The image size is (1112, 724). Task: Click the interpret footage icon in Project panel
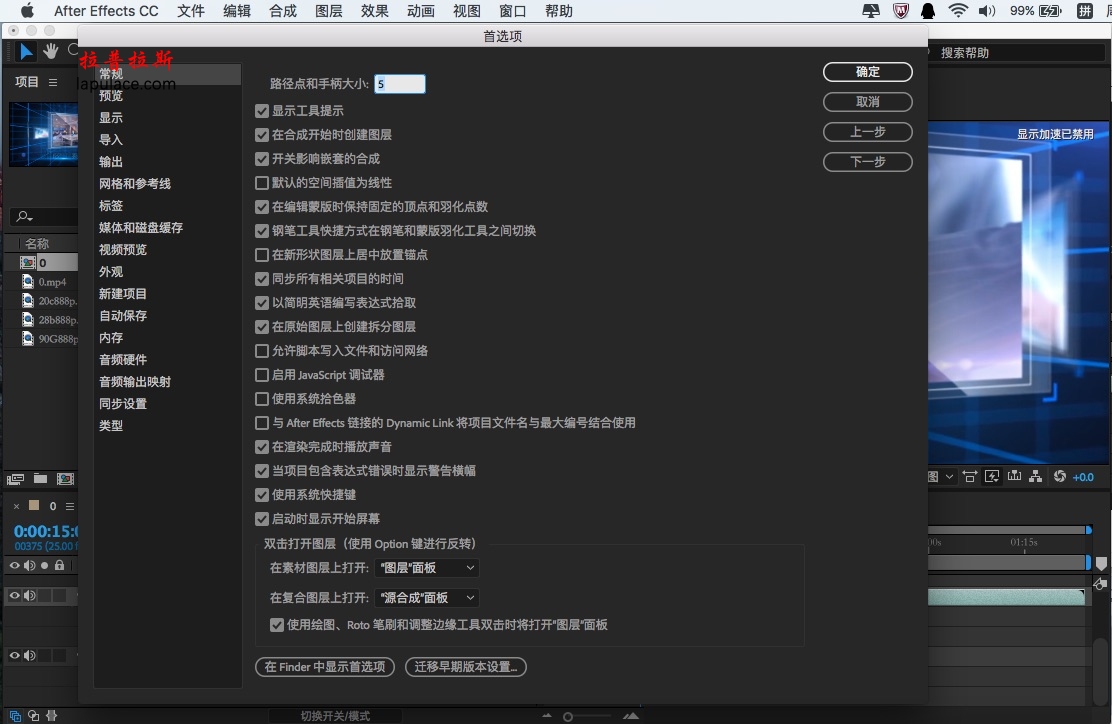tap(16, 479)
